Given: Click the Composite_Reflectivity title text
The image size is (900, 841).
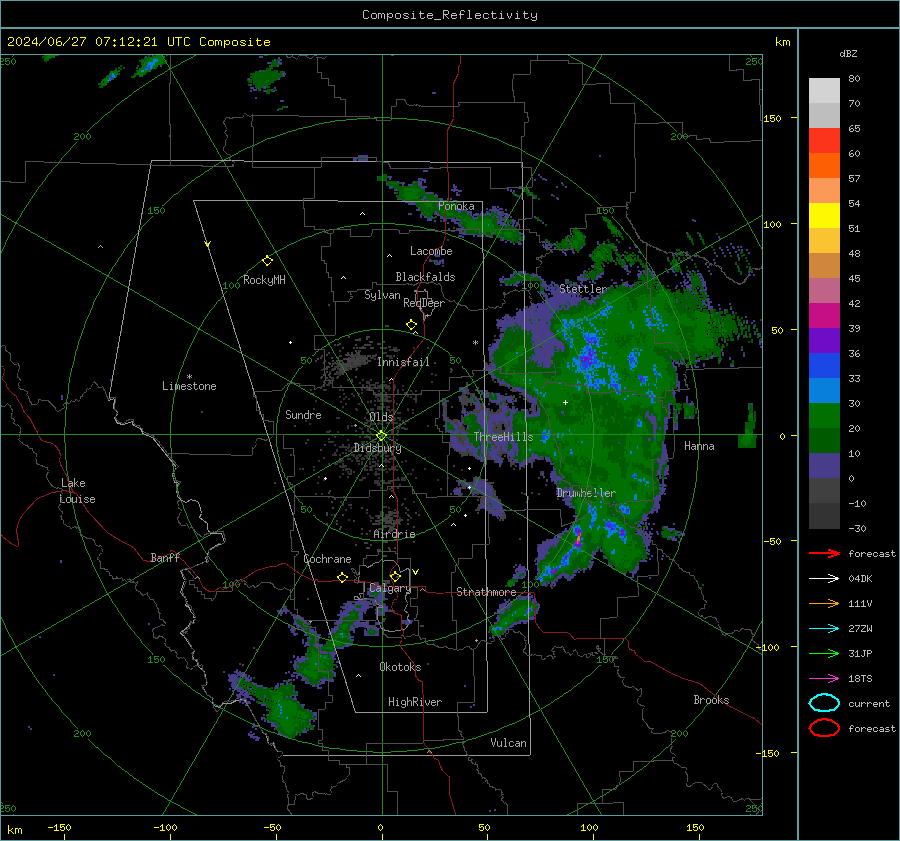Looking at the screenshot, I should click(449, 15).
